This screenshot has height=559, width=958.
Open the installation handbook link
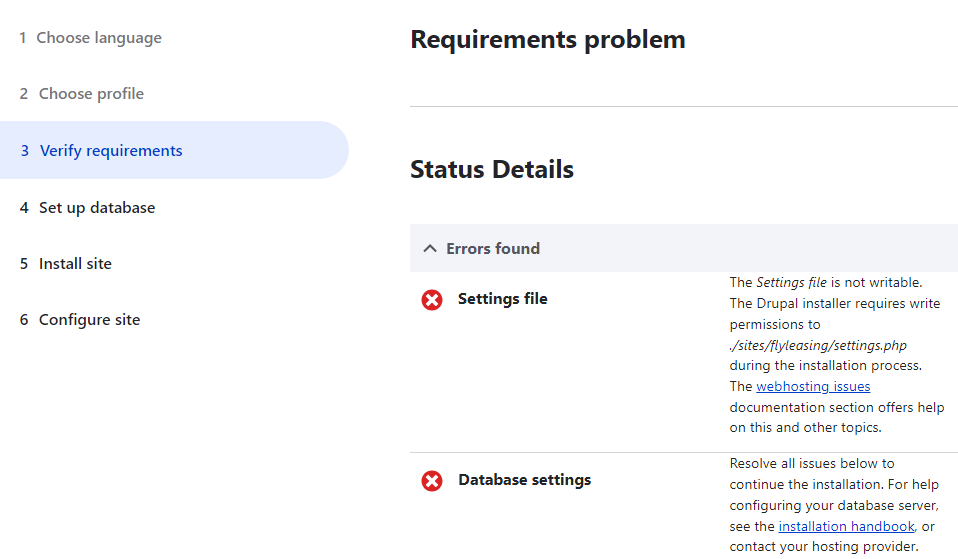point(846,526)
